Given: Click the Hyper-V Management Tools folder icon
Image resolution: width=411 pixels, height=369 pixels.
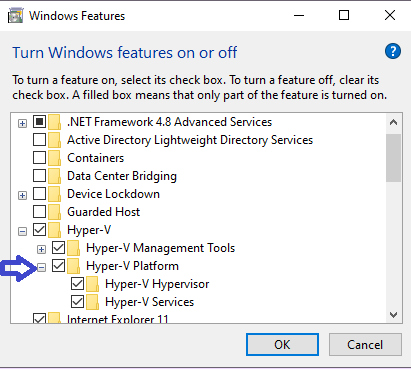Looking at the screenshot, I should [74, 248].
